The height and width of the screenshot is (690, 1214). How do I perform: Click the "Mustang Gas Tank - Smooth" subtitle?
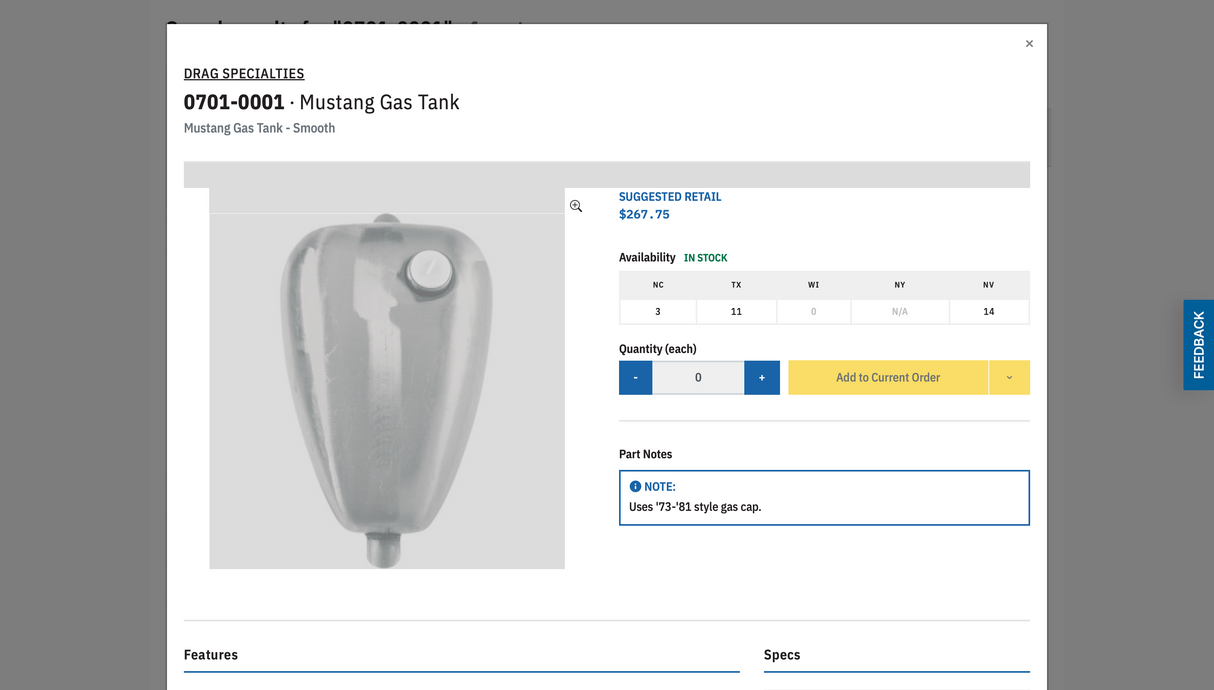(259, 128)
